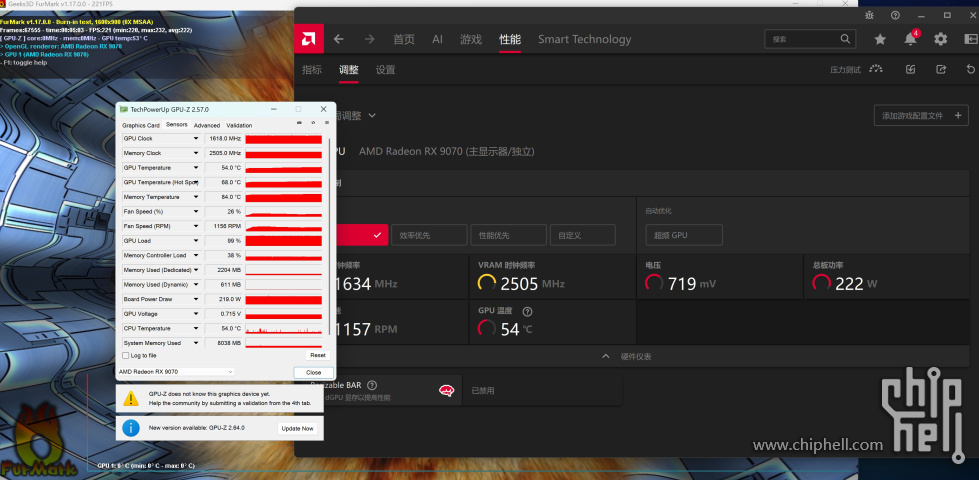Open the bug report tool icon
This screenshot has height=480, width=979.
click(868, 15)
